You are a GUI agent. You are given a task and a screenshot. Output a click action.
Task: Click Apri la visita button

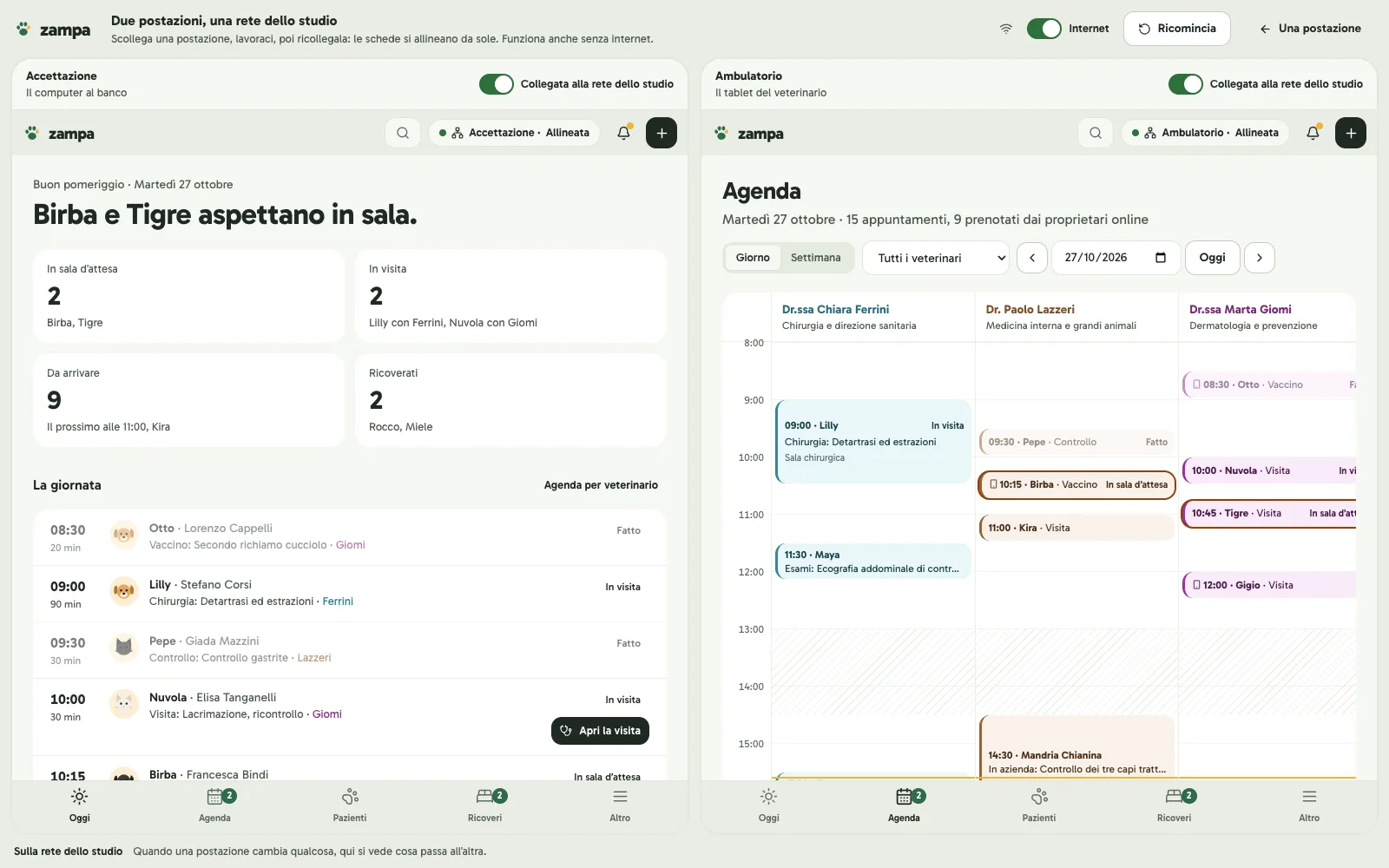click(600, 731)
